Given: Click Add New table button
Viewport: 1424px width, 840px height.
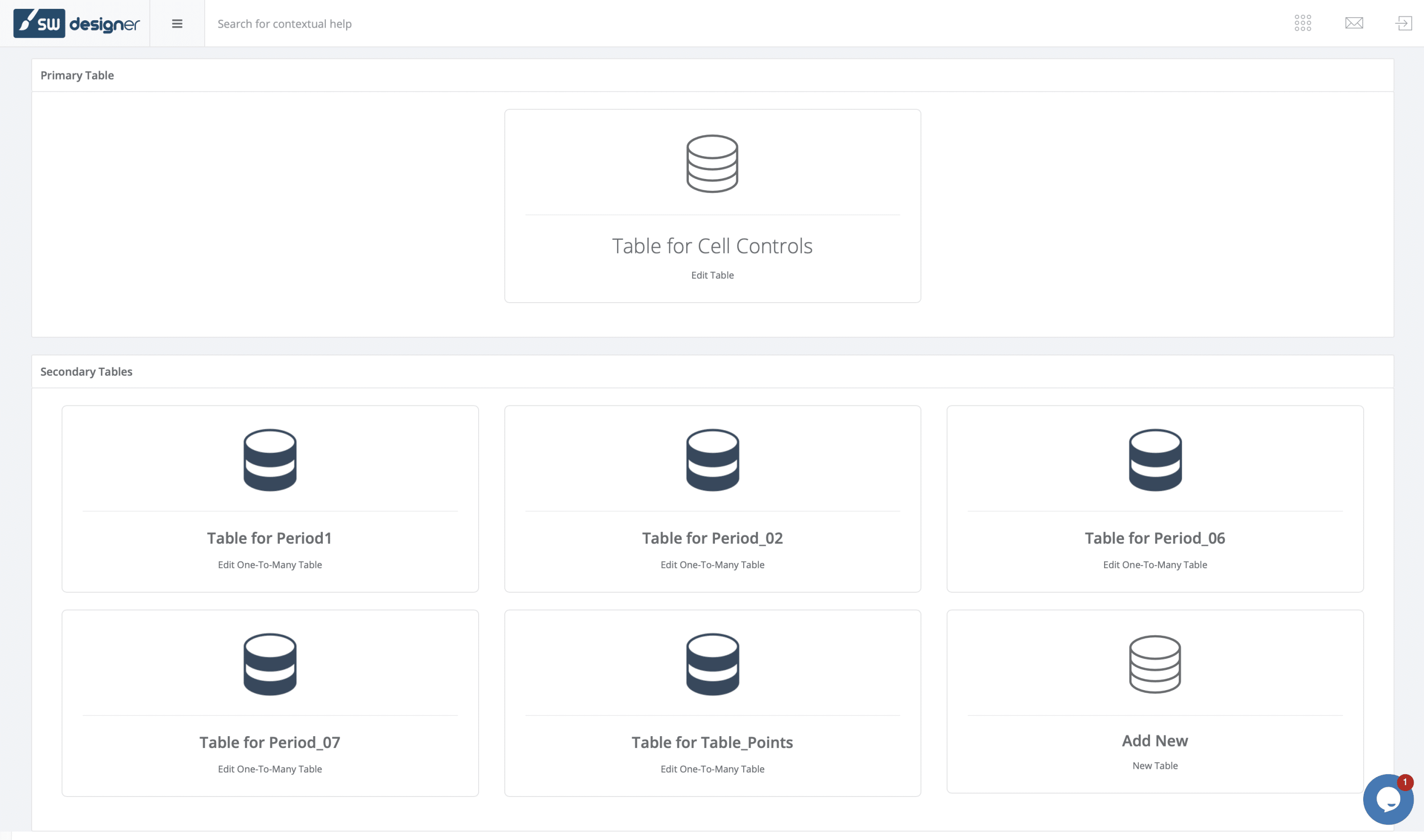Looking at the screenshot, I should (1155, 741).
